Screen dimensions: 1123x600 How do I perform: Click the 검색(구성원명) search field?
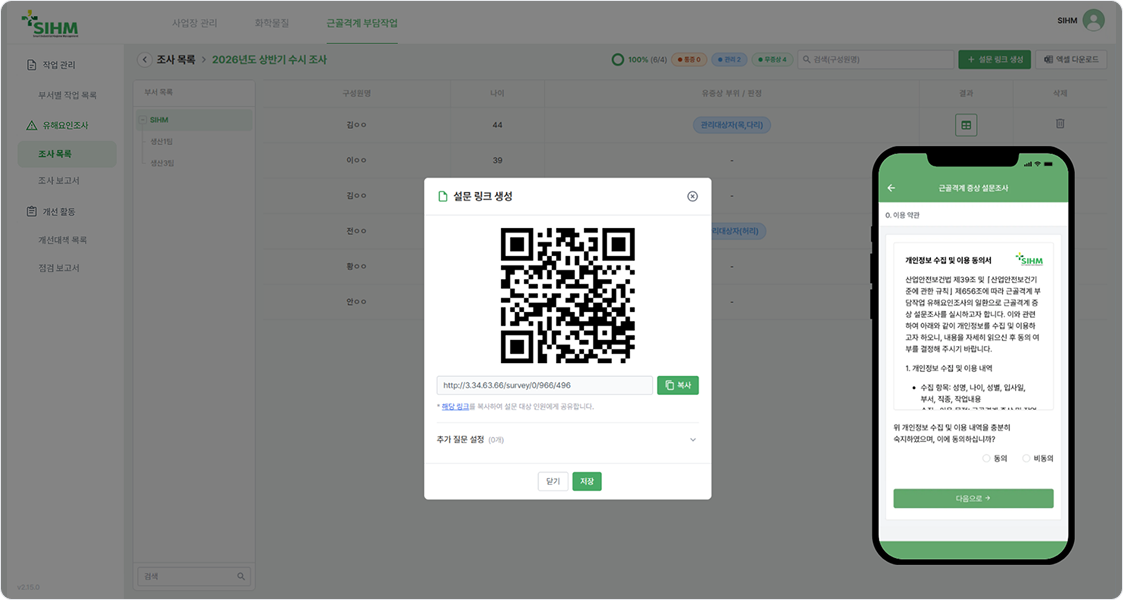(x=875, y=60)
